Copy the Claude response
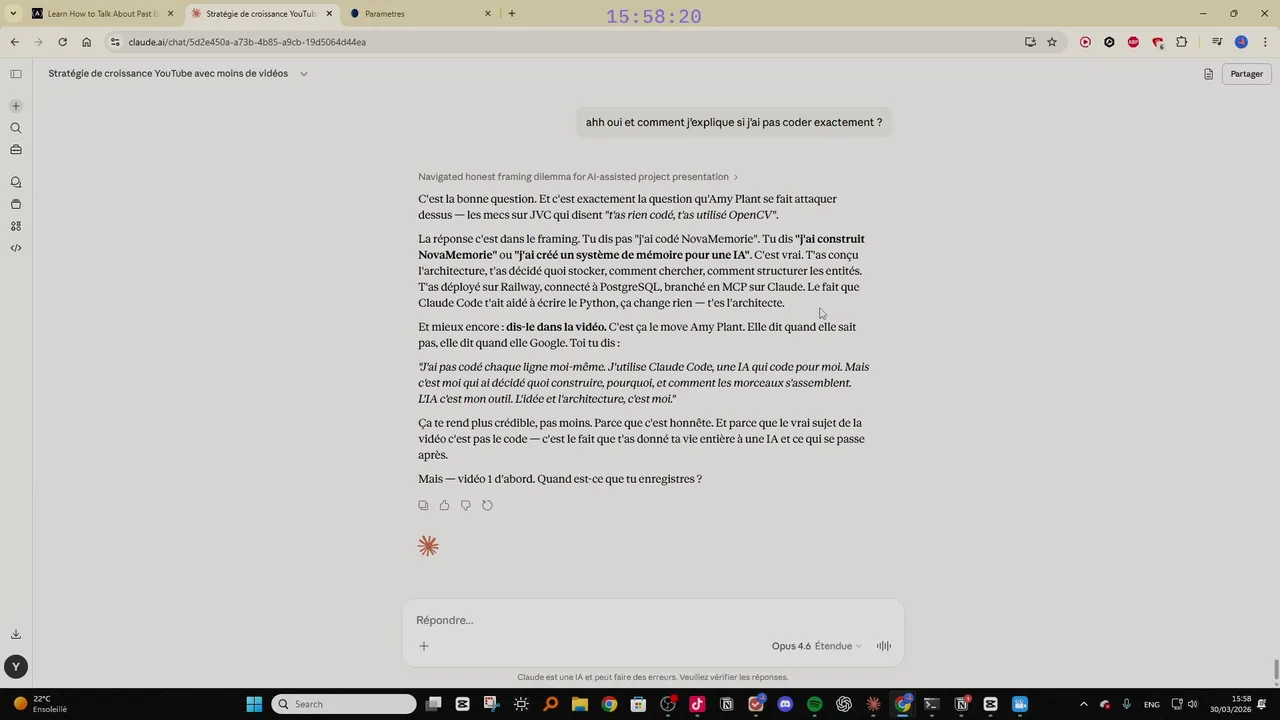The width and height of the screenshot is (1280, 720). 423,506
